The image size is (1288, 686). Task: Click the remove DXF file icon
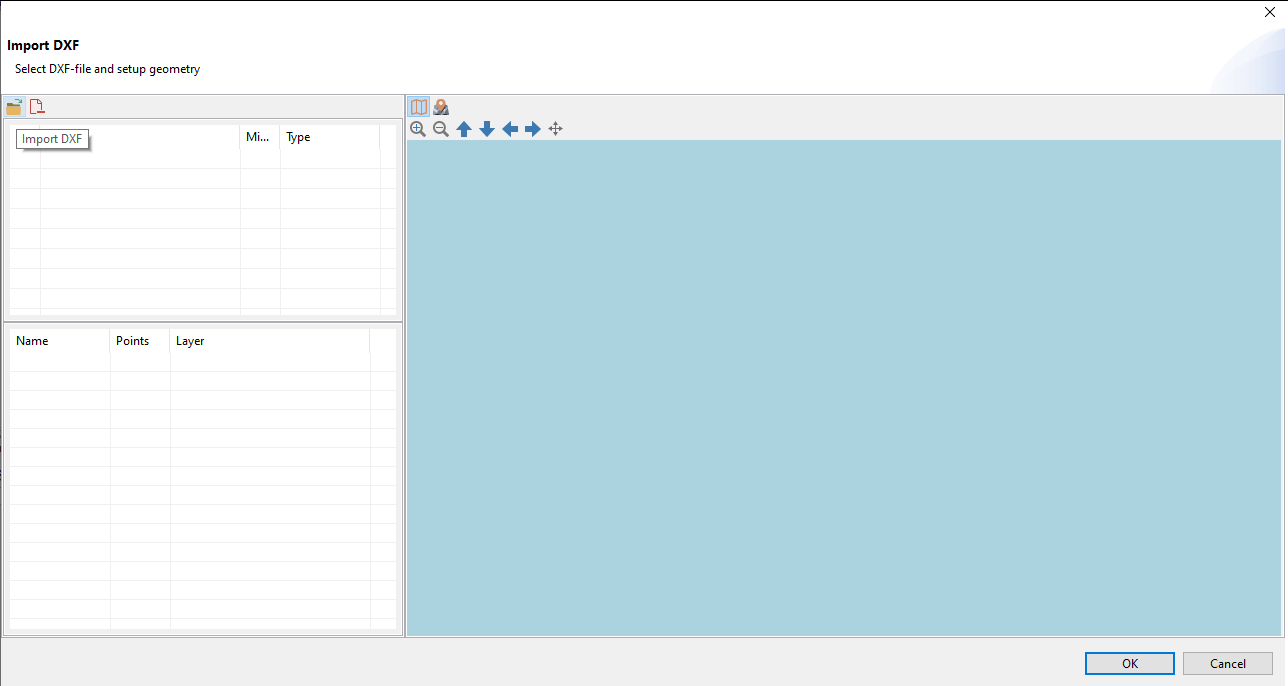(37, 107)
